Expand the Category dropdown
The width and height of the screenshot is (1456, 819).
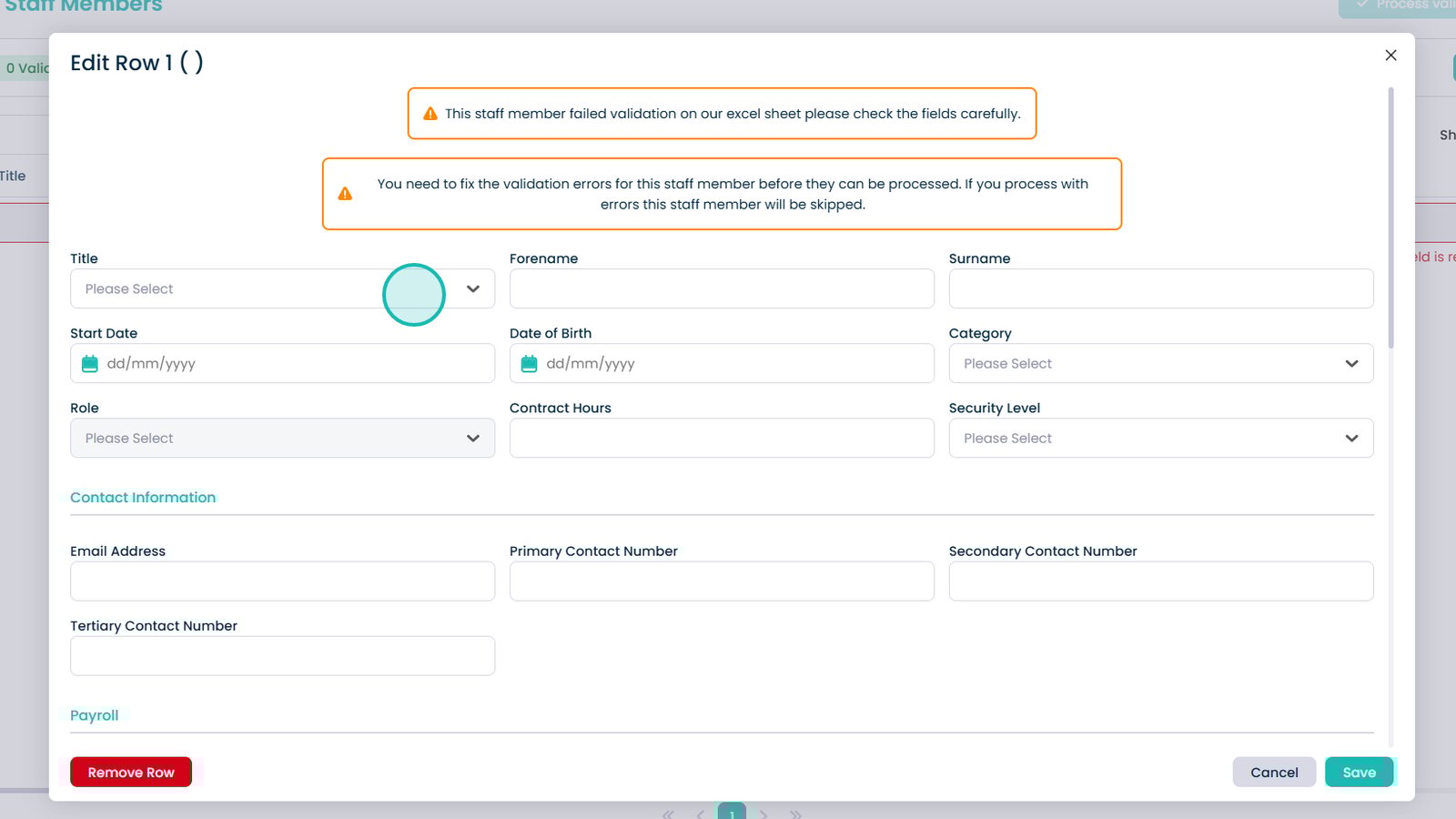pyautogui.click(x=1160, y=364)
